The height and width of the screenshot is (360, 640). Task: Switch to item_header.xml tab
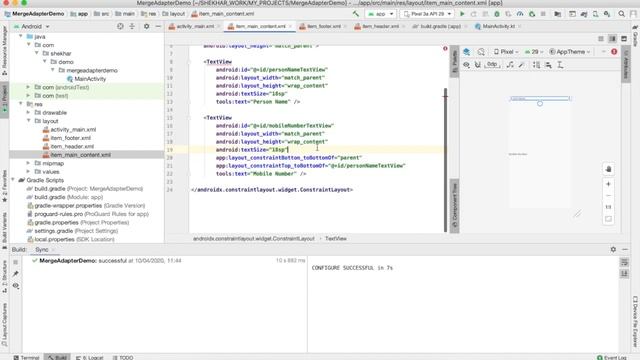[380, 26]
